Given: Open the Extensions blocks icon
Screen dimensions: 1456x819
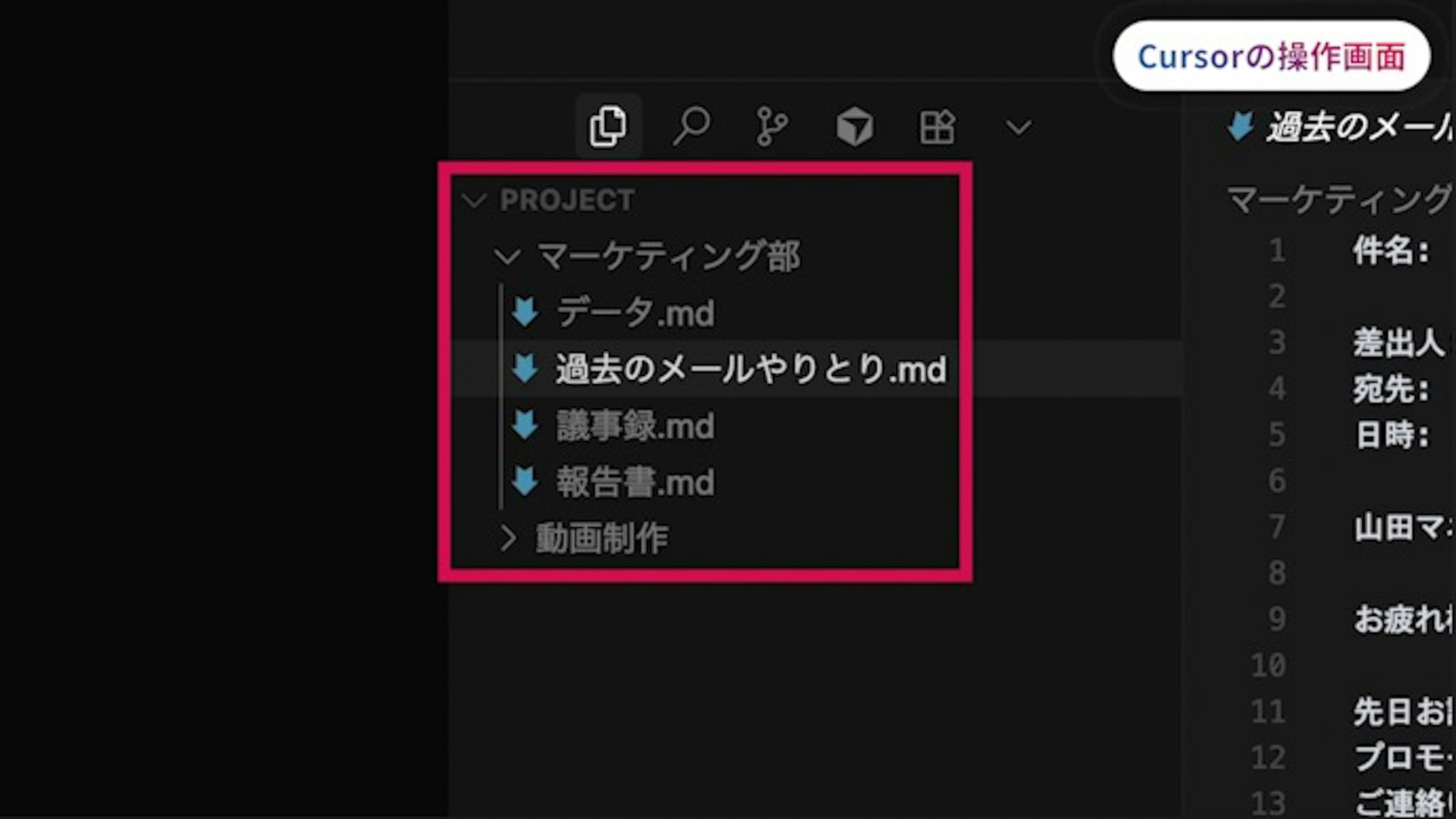Looking at the screenshot, I should coord(937,127).
